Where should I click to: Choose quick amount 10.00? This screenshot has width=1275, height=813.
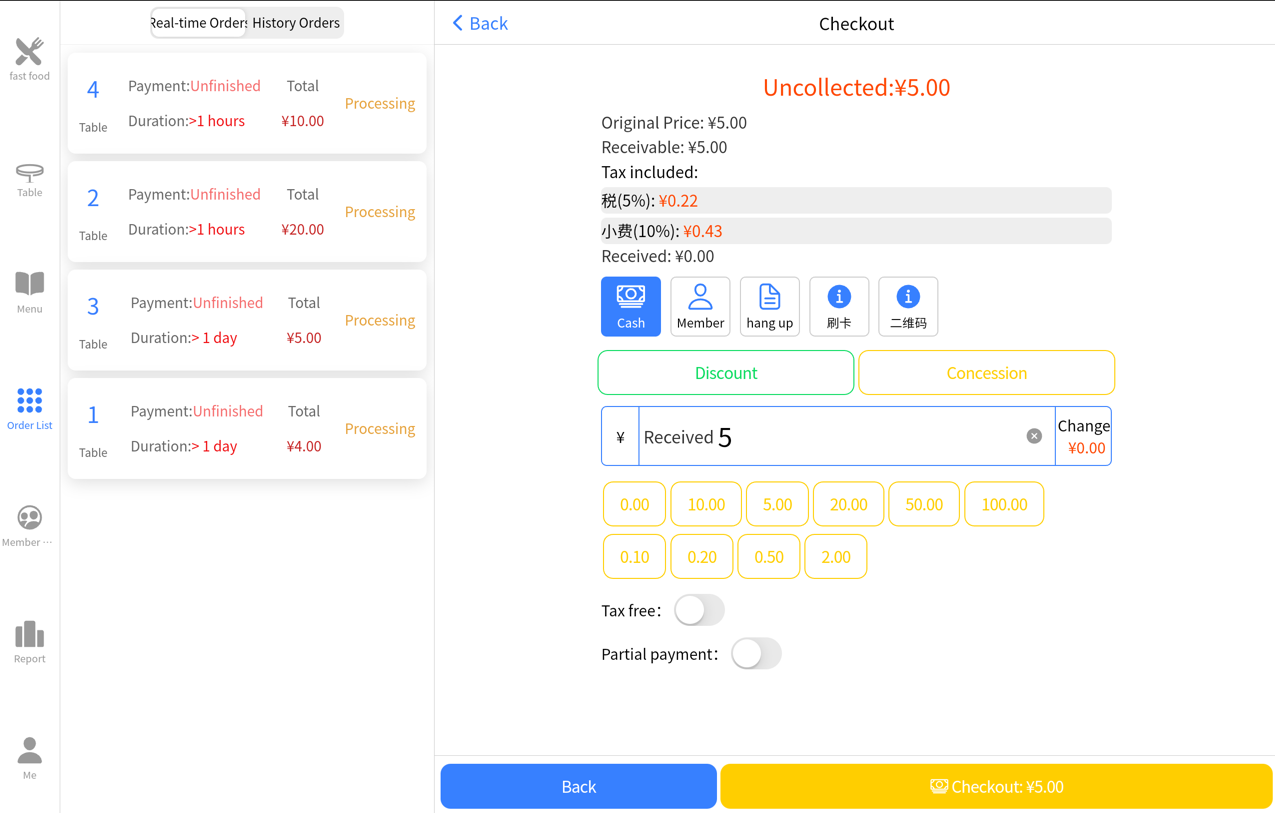tap(706, 504)
